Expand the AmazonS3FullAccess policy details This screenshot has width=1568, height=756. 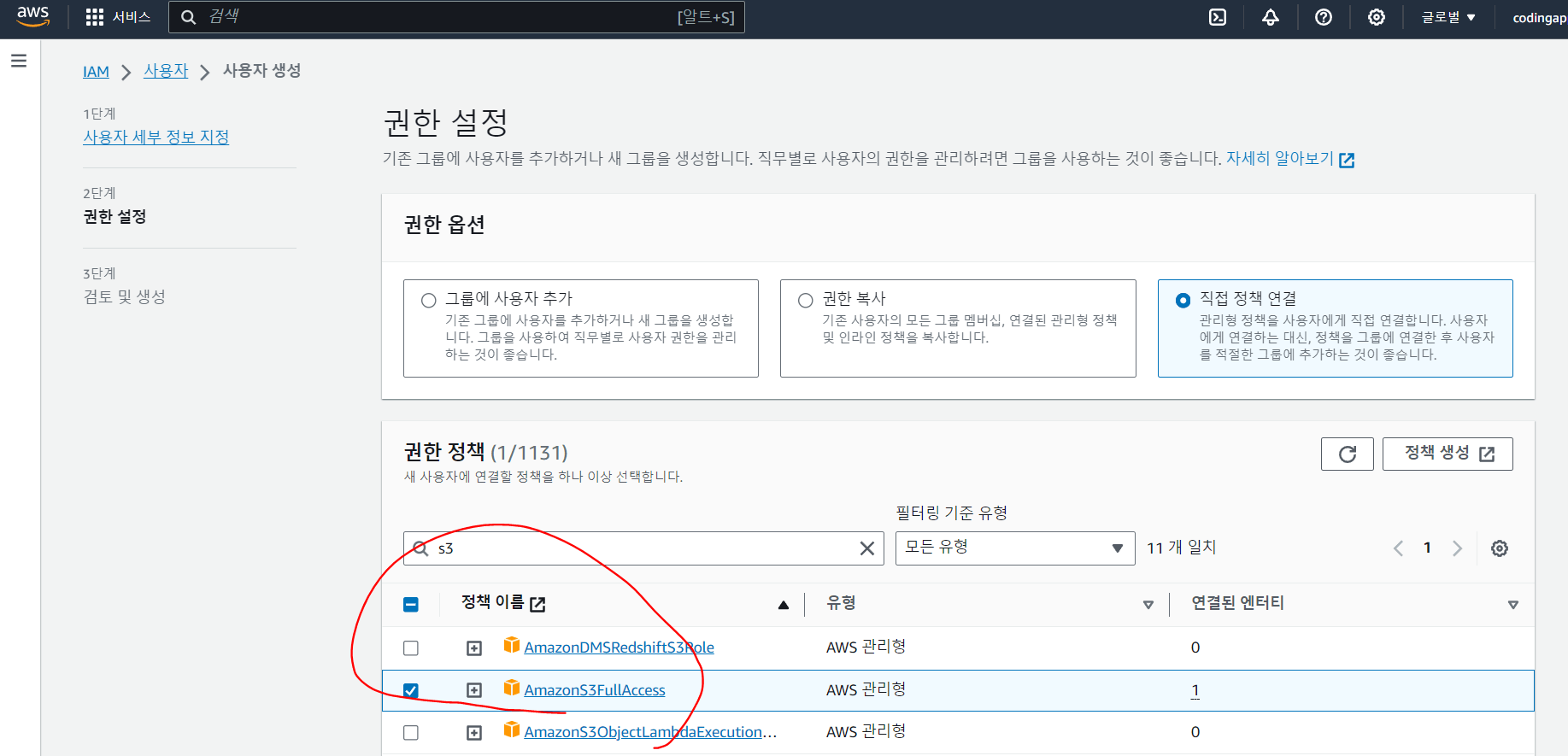coord(474,690)
